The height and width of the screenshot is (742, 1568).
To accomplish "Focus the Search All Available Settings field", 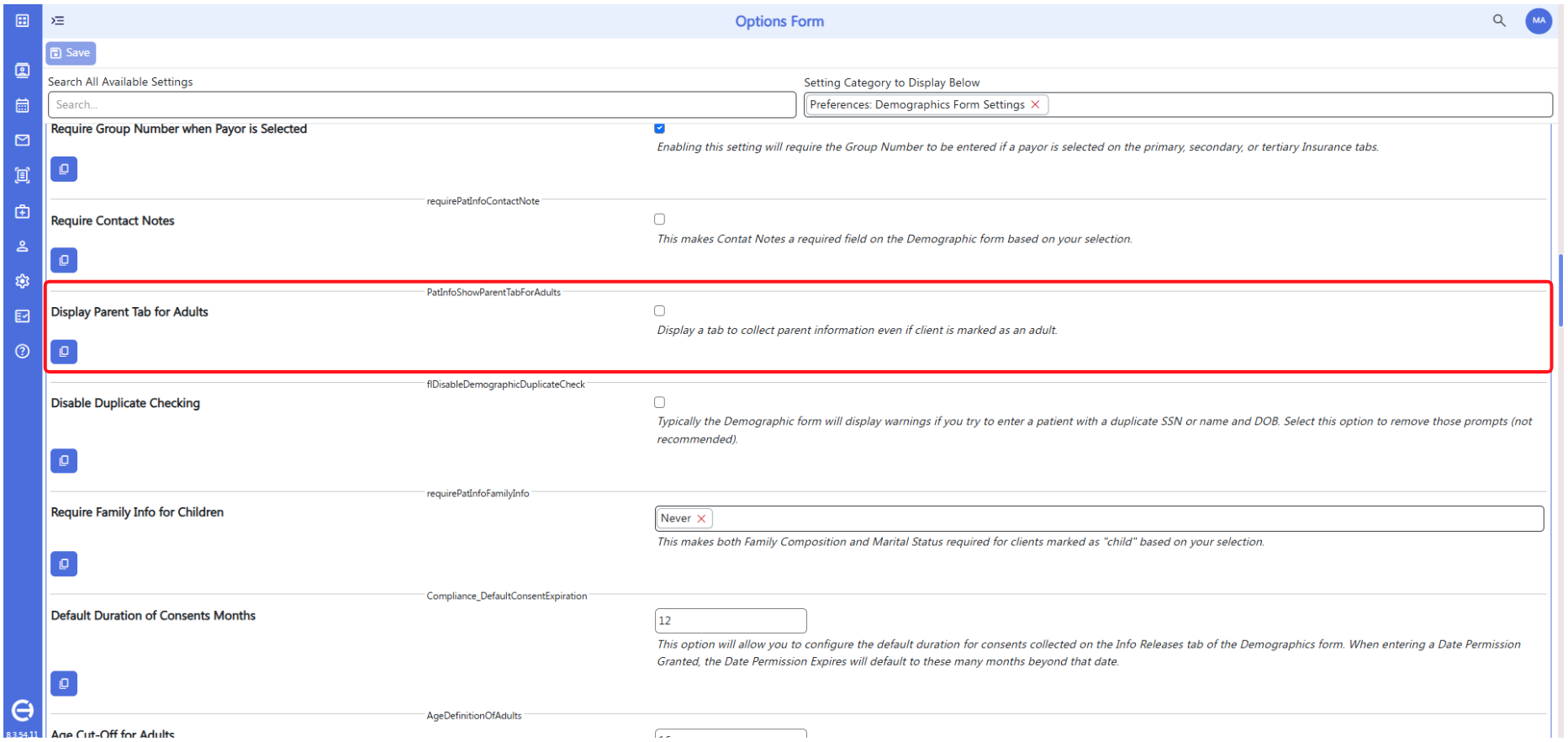I will pyautogui.click(x=421, y=104).
